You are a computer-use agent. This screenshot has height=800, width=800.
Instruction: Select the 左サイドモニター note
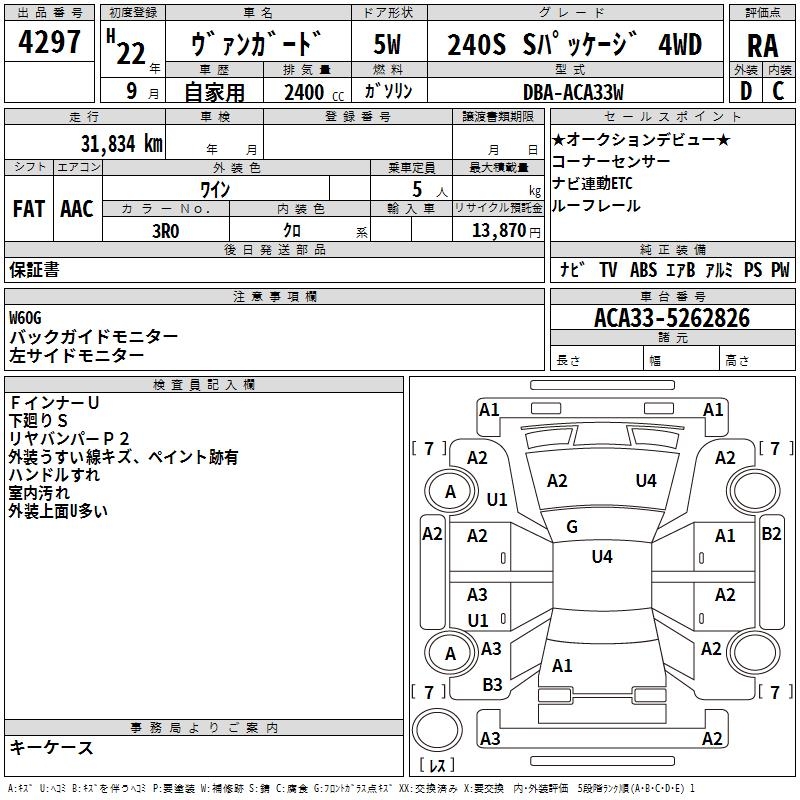(77, 355)
